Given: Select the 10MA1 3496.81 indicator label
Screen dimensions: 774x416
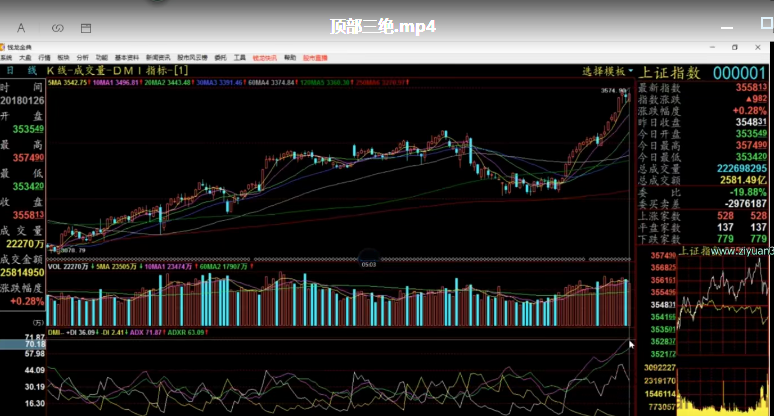Looking at the screenshot, I should tap(115, 82).
